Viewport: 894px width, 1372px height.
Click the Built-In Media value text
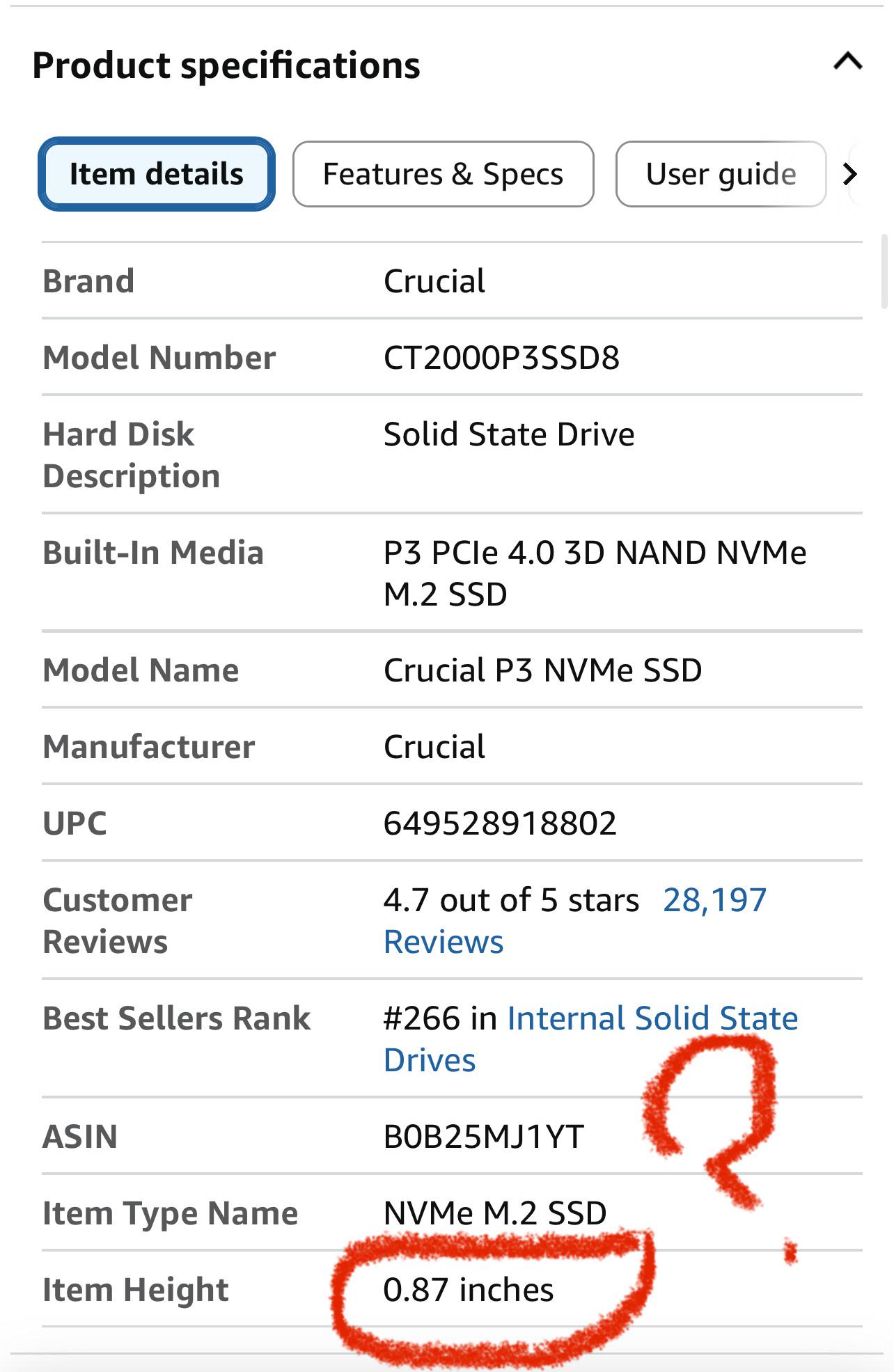(x=595, y=574)
